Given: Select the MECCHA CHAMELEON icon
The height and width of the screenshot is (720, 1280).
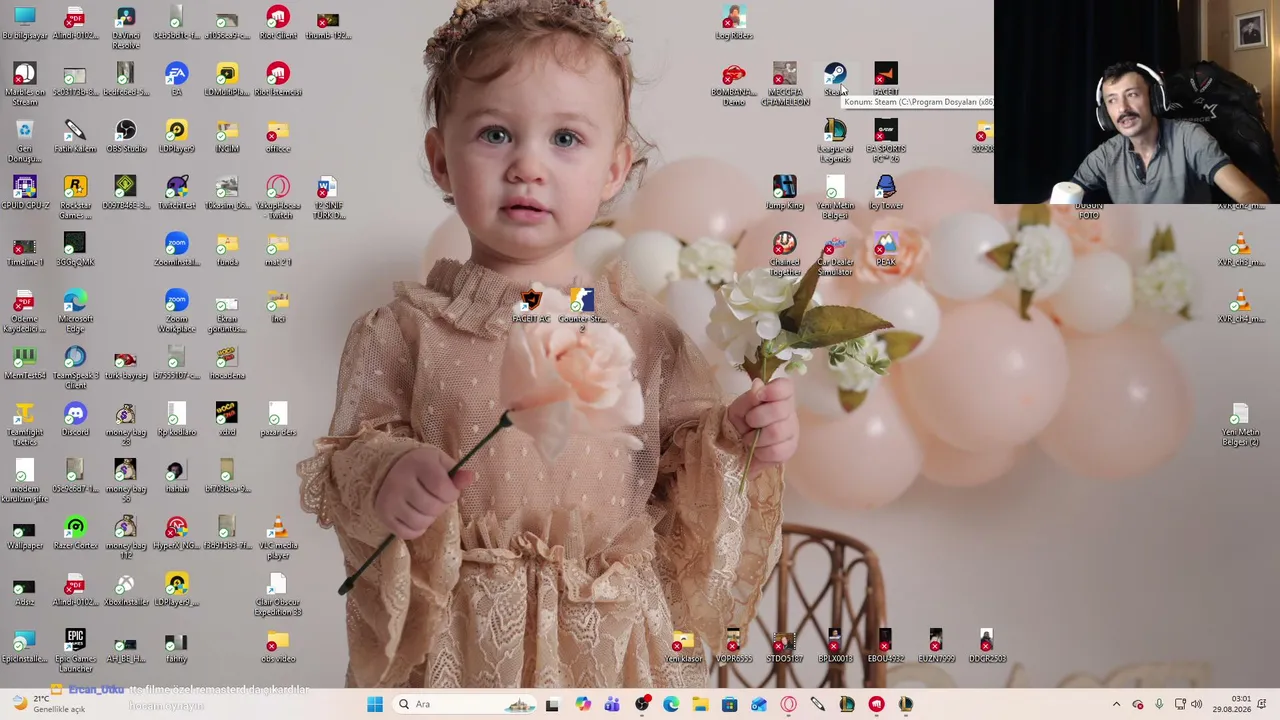Looking at the screenshot, I should (784, 85).
